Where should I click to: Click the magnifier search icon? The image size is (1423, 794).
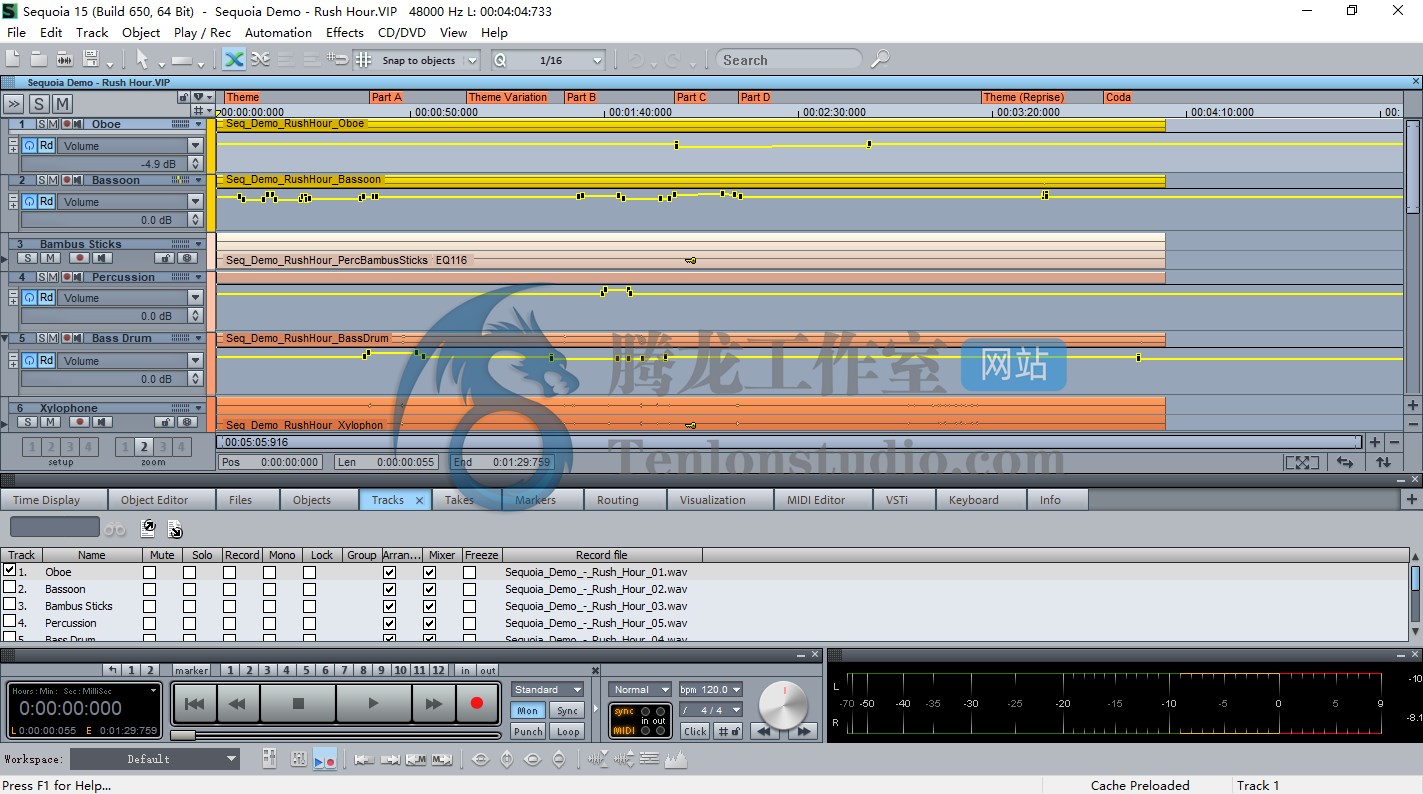pos(880,59)
